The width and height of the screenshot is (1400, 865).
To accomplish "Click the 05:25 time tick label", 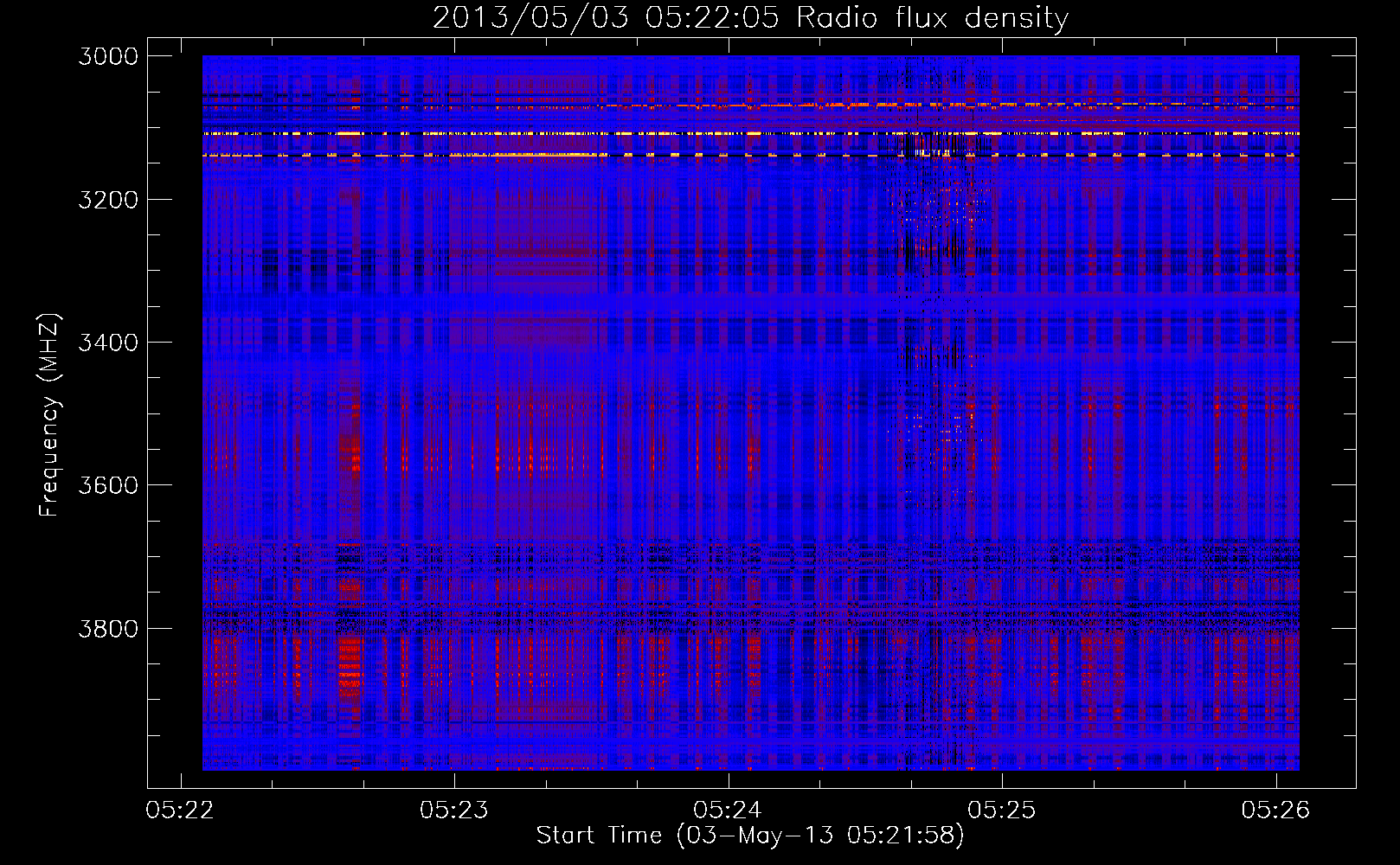I will click(x=1002, y=810).
